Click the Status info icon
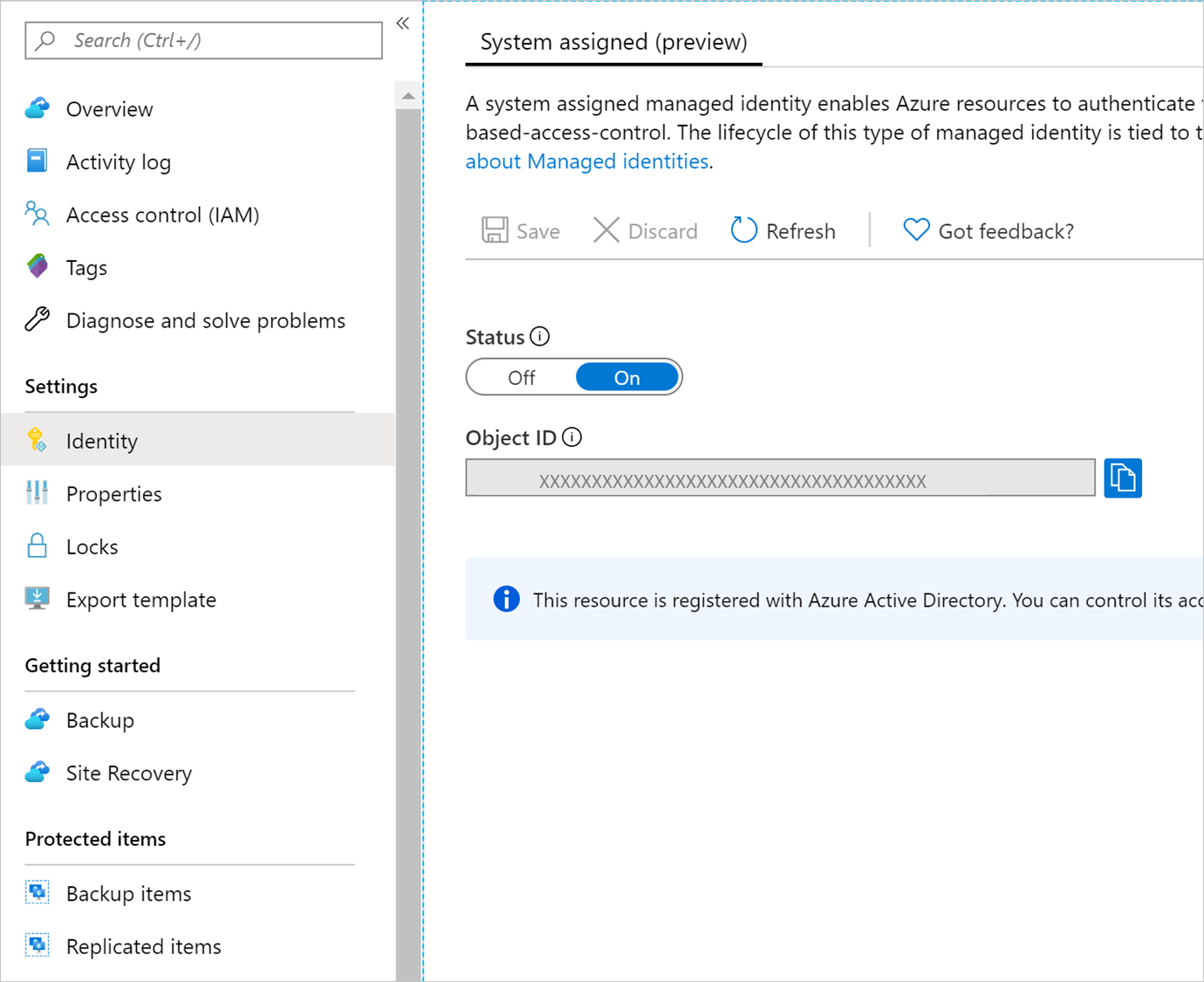Screen dimensions: 1204x982 (x=540, y=337)
